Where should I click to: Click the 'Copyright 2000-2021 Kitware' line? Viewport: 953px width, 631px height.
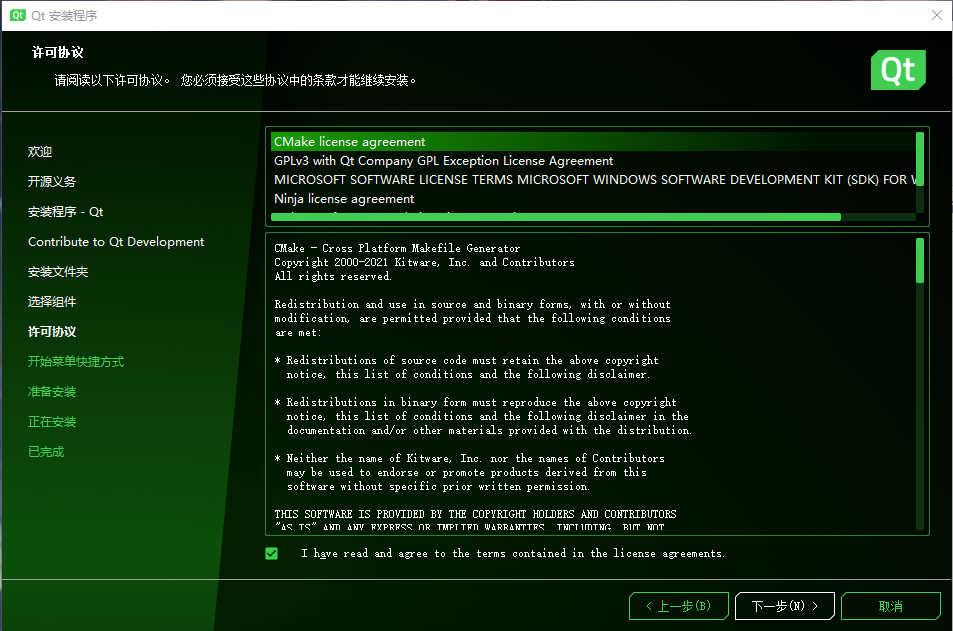(424, 262)
